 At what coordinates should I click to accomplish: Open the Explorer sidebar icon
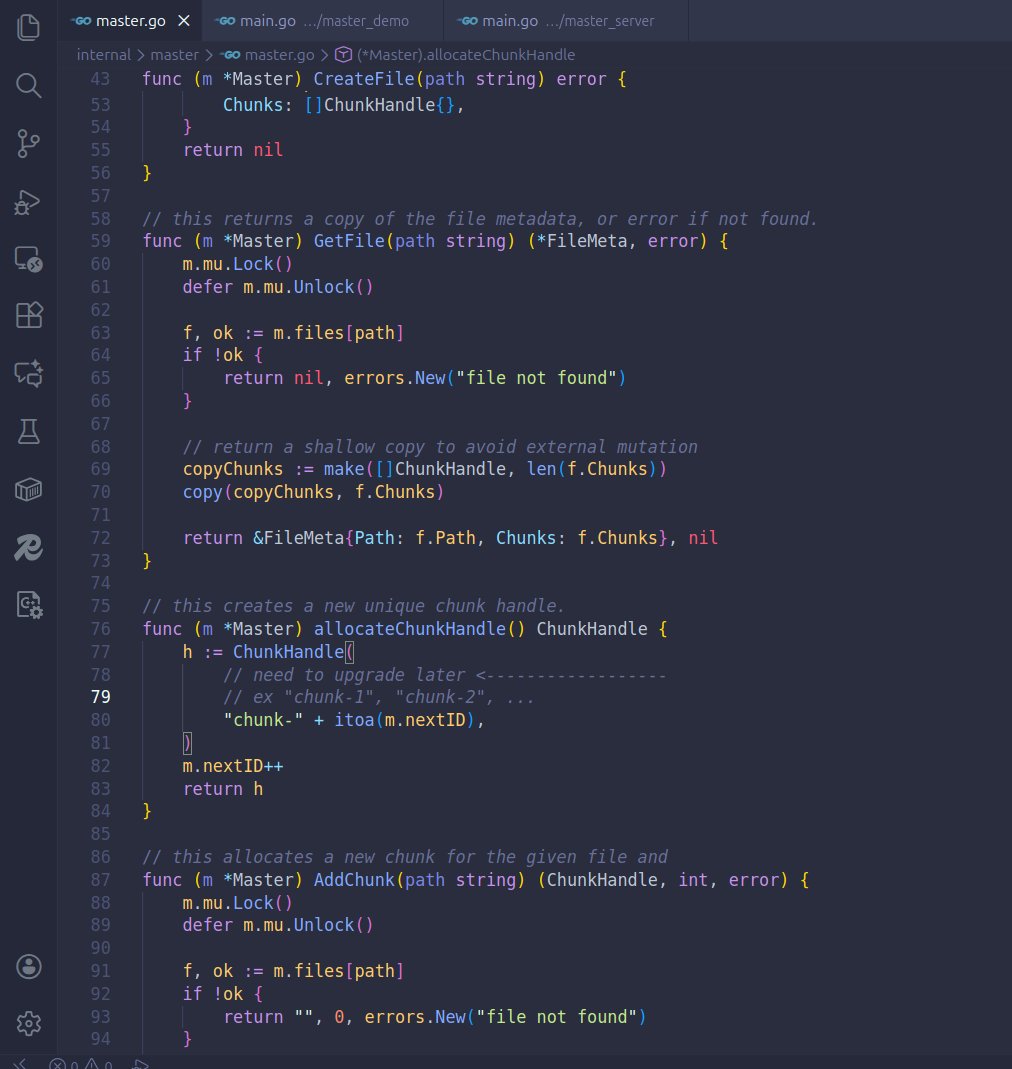point(28,28)
